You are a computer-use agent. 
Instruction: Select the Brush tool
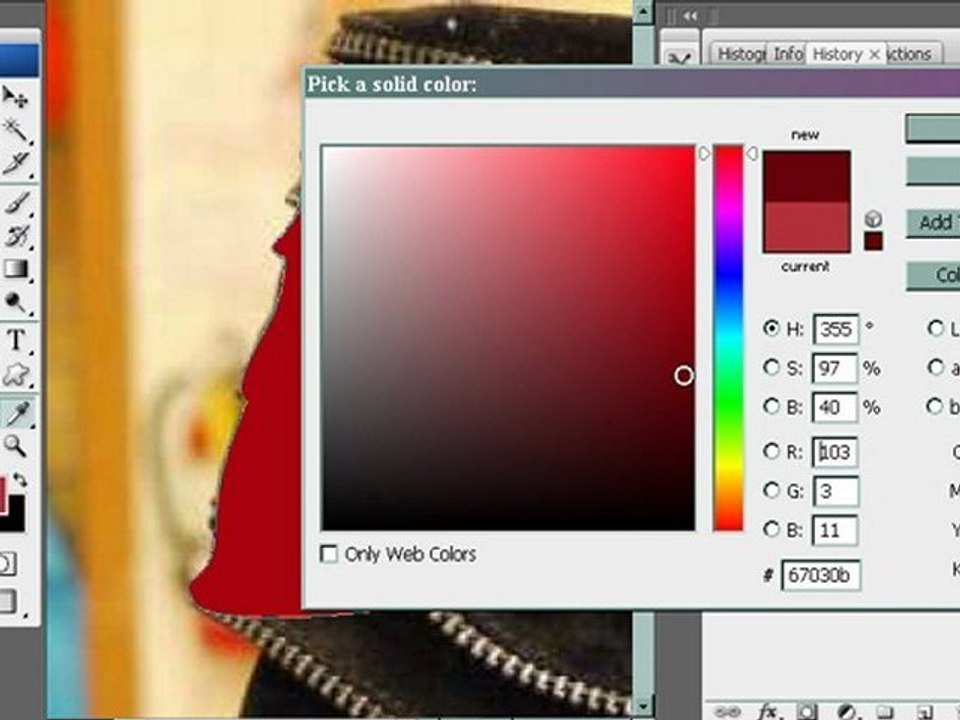pyautogui.click(x=16, y=203)
